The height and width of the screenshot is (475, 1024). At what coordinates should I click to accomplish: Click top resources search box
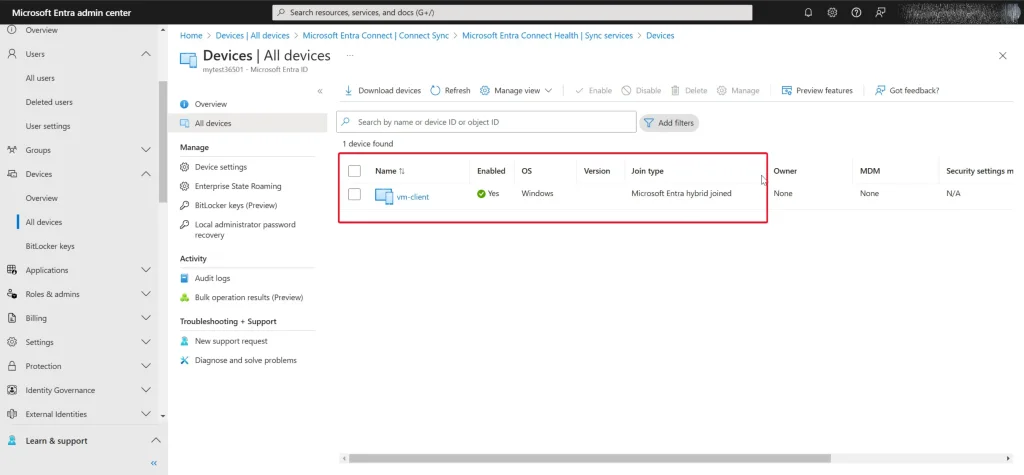coord(512,12)
